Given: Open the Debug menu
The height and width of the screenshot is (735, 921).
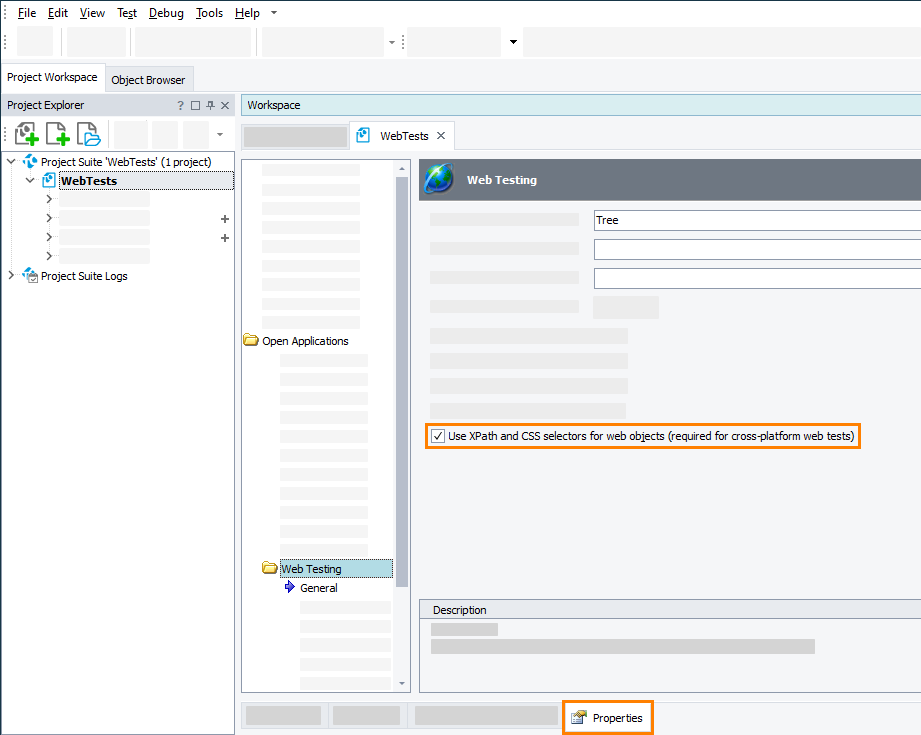Looking at the screenshot, I should 166,13.
